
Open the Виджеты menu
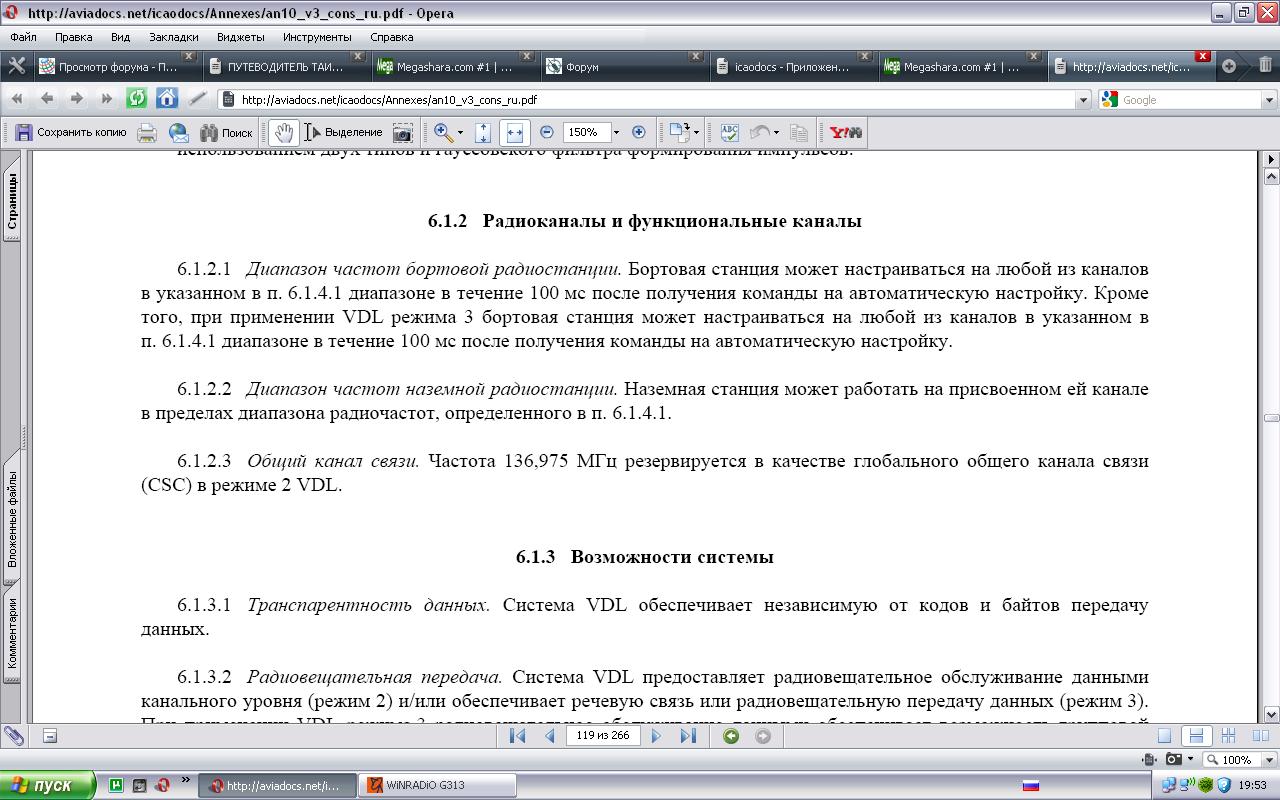[241, 37]
